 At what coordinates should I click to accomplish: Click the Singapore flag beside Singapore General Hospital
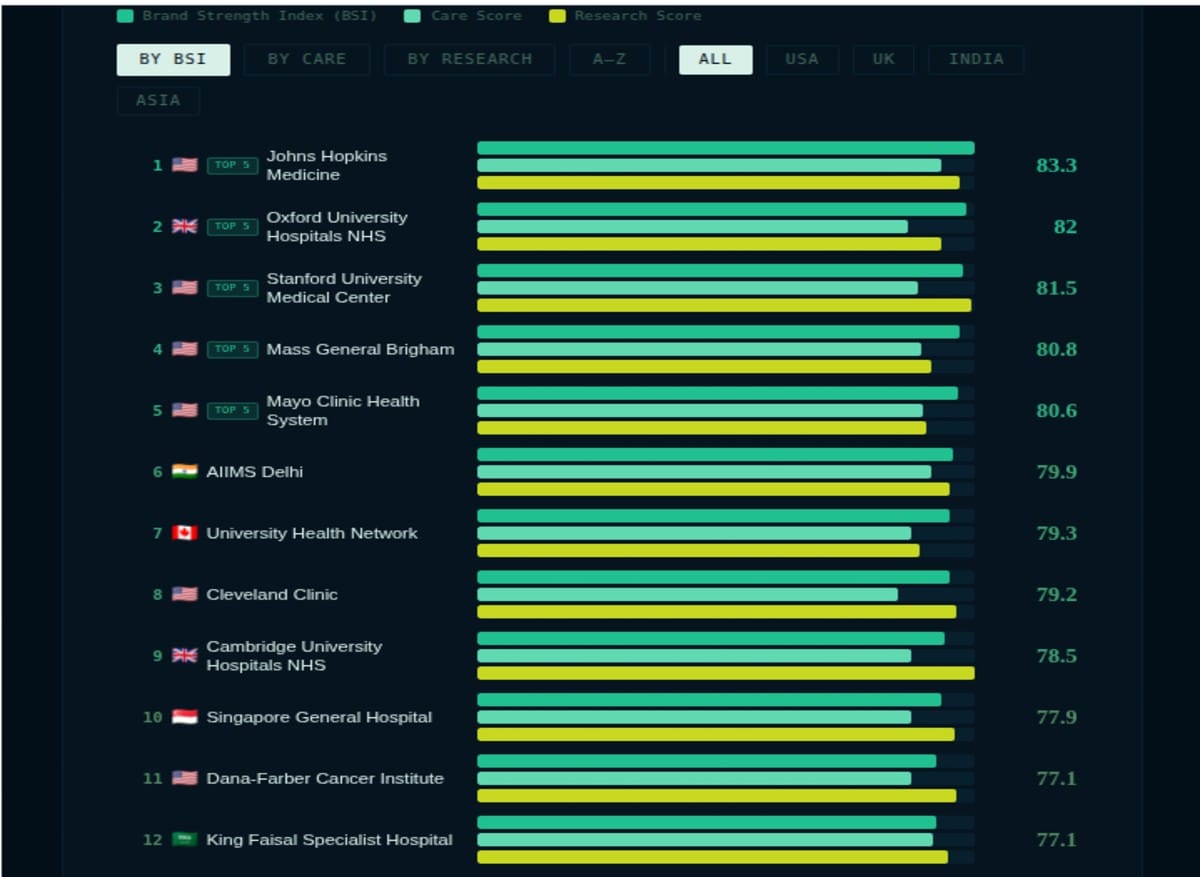pyautogui.click(x=184, y=717)
